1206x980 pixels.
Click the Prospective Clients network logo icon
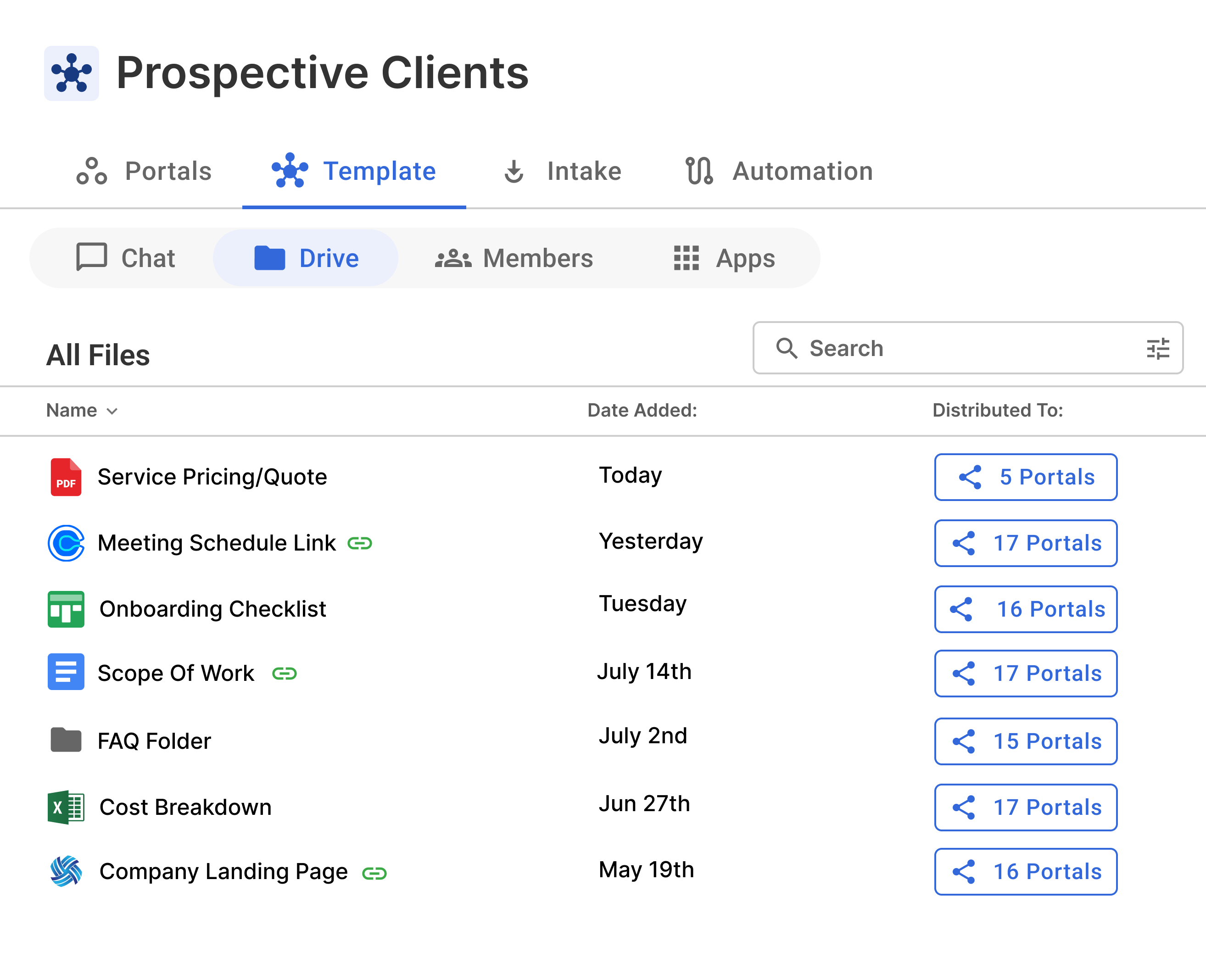(72, 73)
